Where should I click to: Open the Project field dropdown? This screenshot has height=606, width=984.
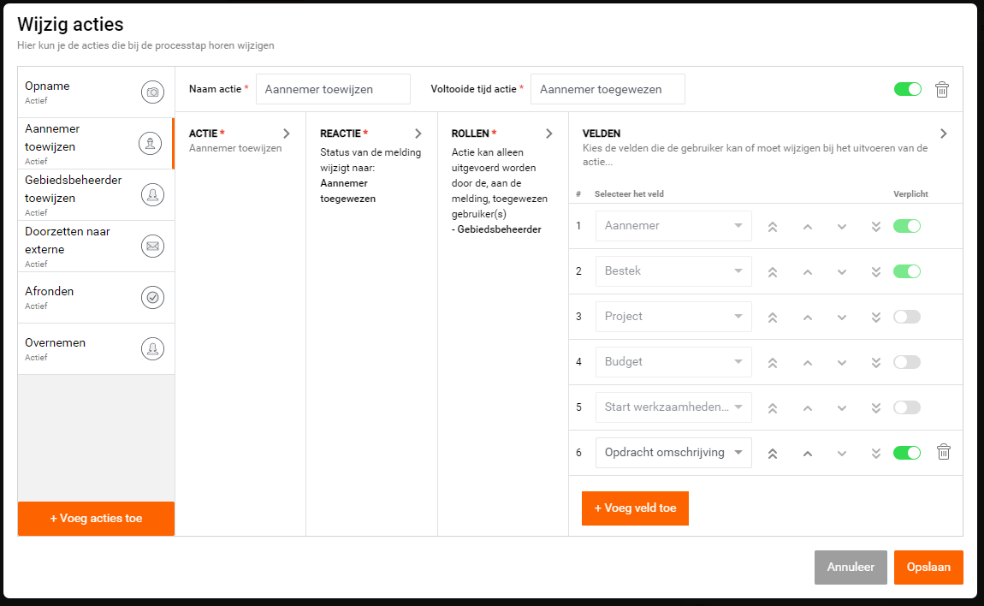(x=673, y=316)
